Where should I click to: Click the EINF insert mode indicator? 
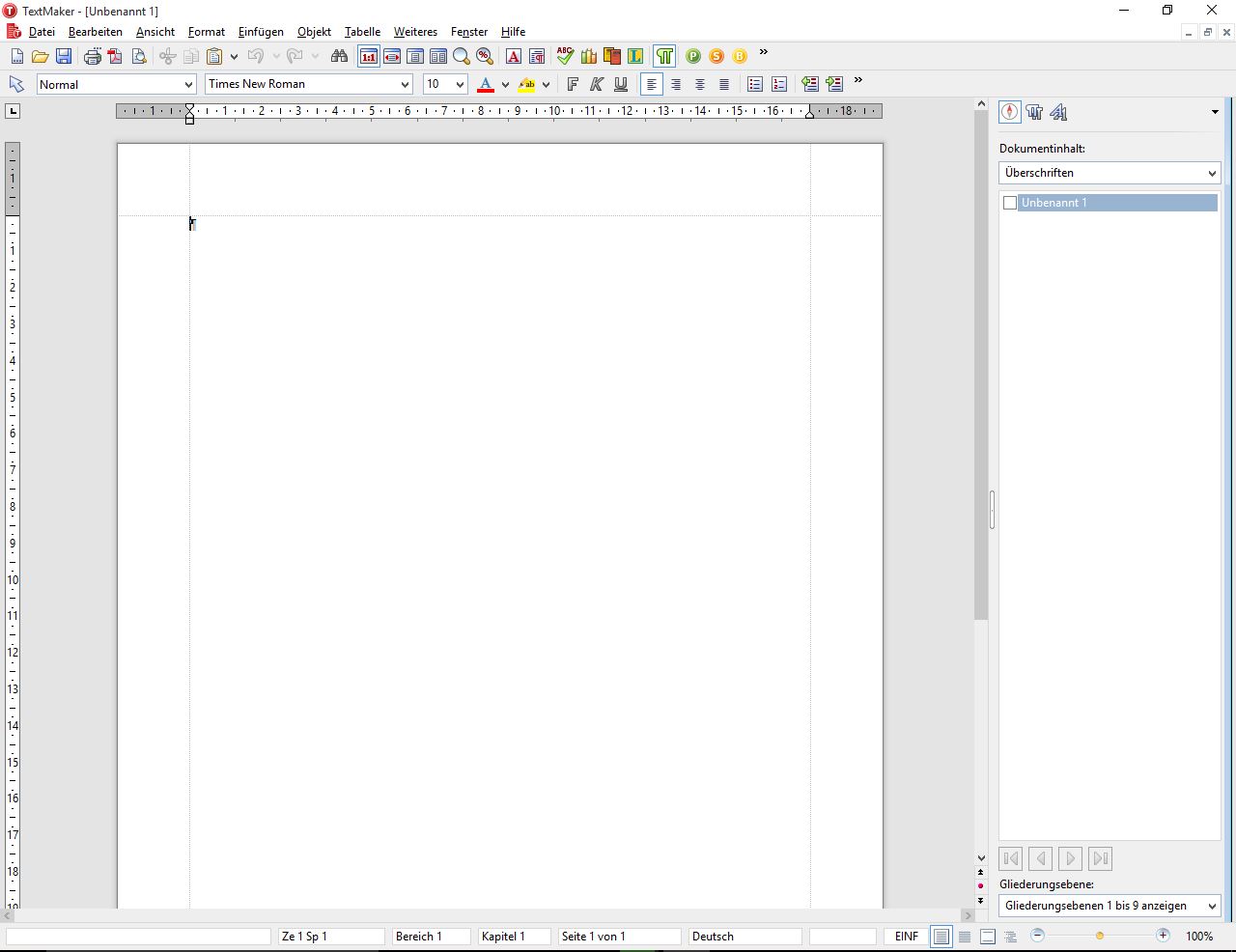(x=906, y=937)
